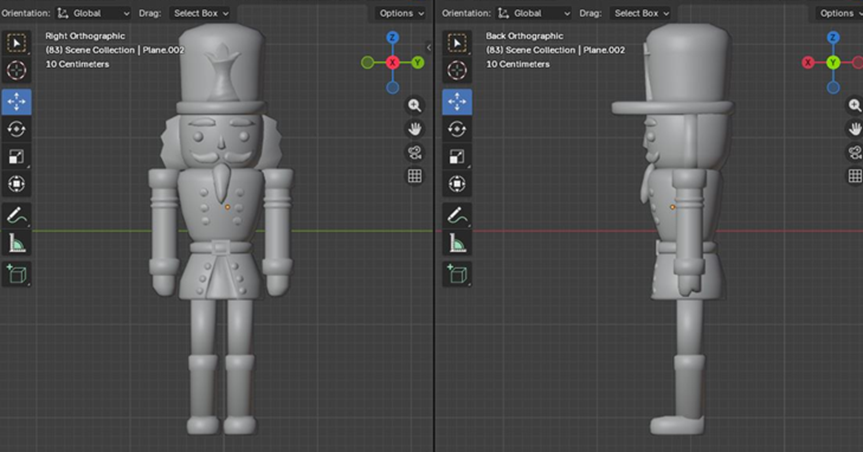Choose the Scale tool in left viewport
Screen dimensions: 863x452
[x=18, y=157]
